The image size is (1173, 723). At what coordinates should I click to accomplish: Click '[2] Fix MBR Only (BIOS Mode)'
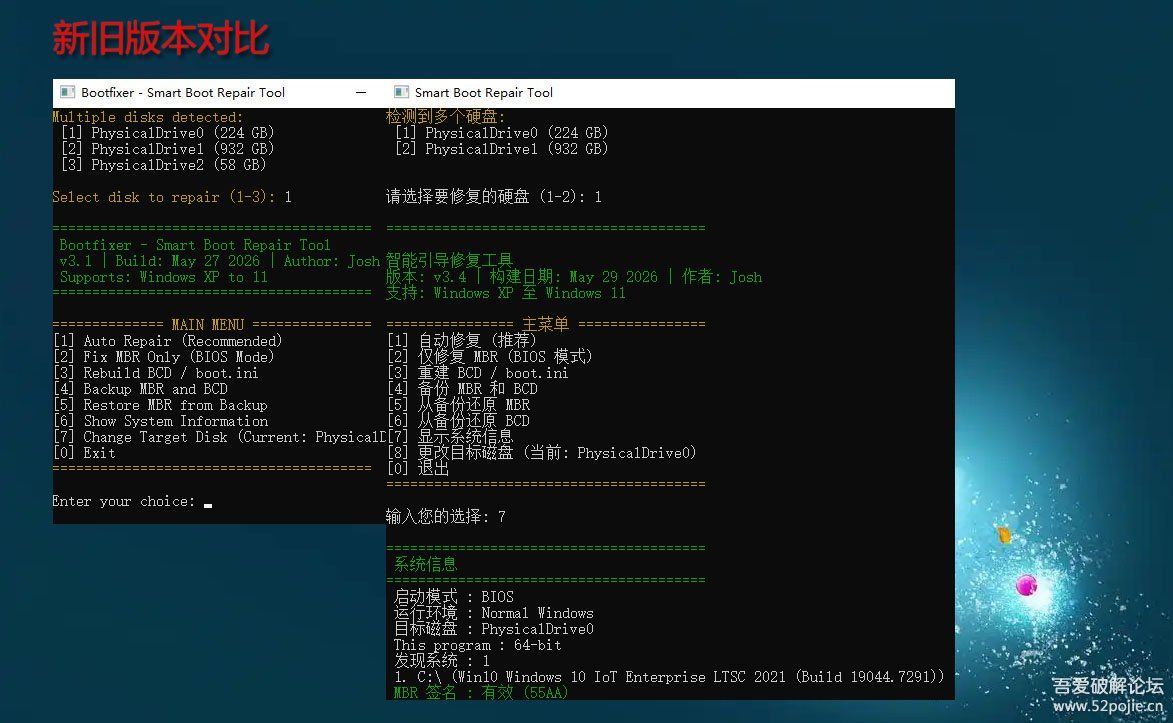coord(163,357)
